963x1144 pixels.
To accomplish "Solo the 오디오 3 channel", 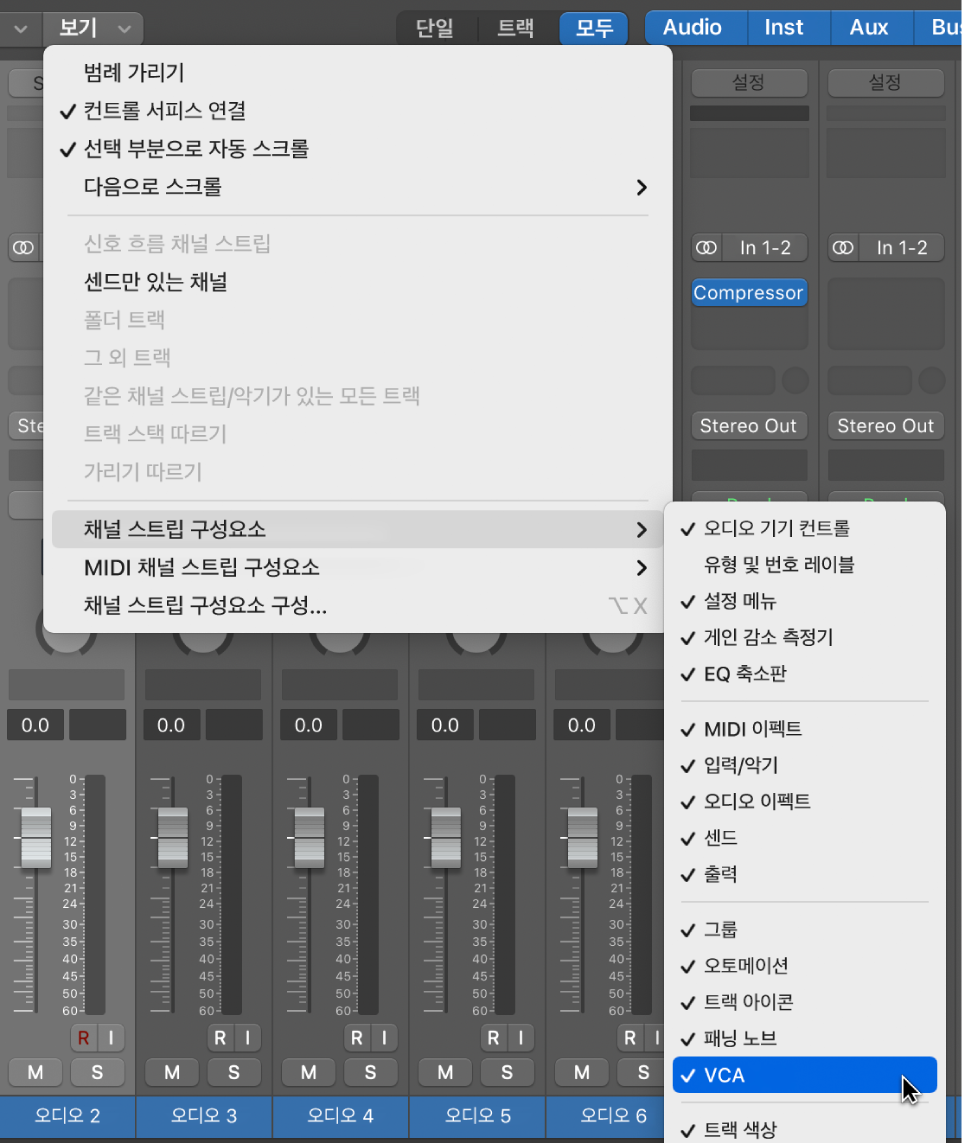I will [x=233, y=1072].
